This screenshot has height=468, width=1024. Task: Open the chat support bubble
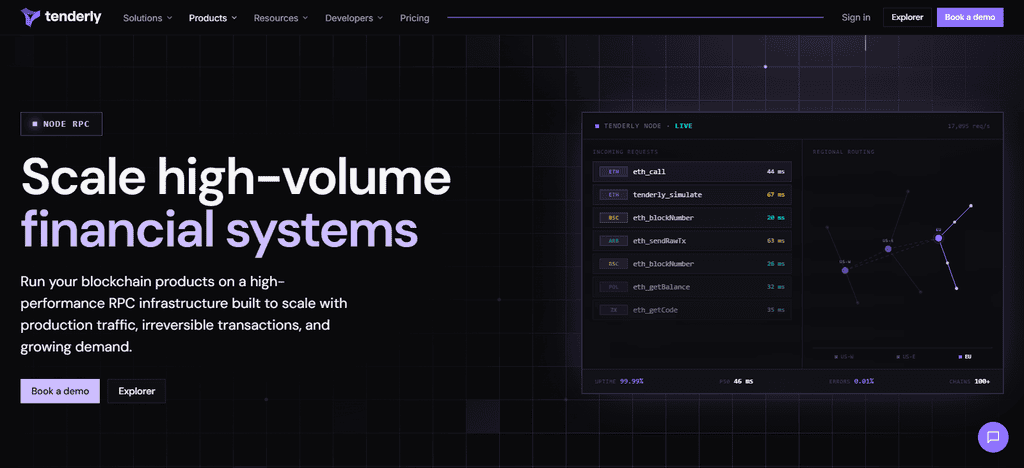993,437
